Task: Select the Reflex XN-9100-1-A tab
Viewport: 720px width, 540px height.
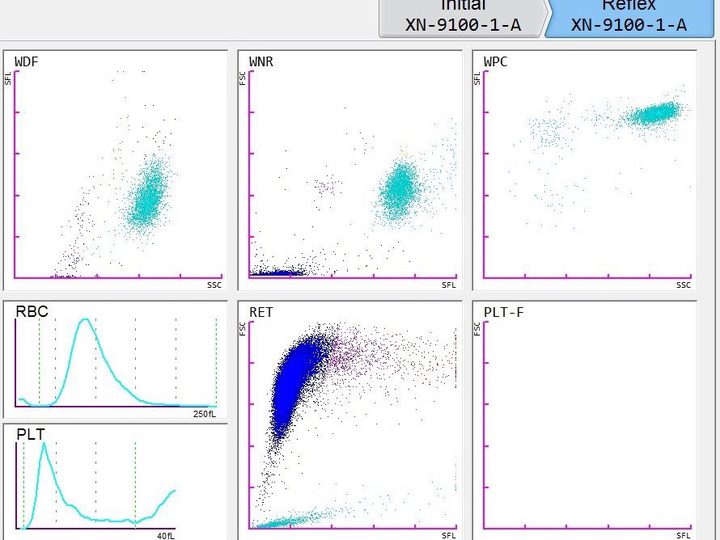Action: (x=629, y=18)
